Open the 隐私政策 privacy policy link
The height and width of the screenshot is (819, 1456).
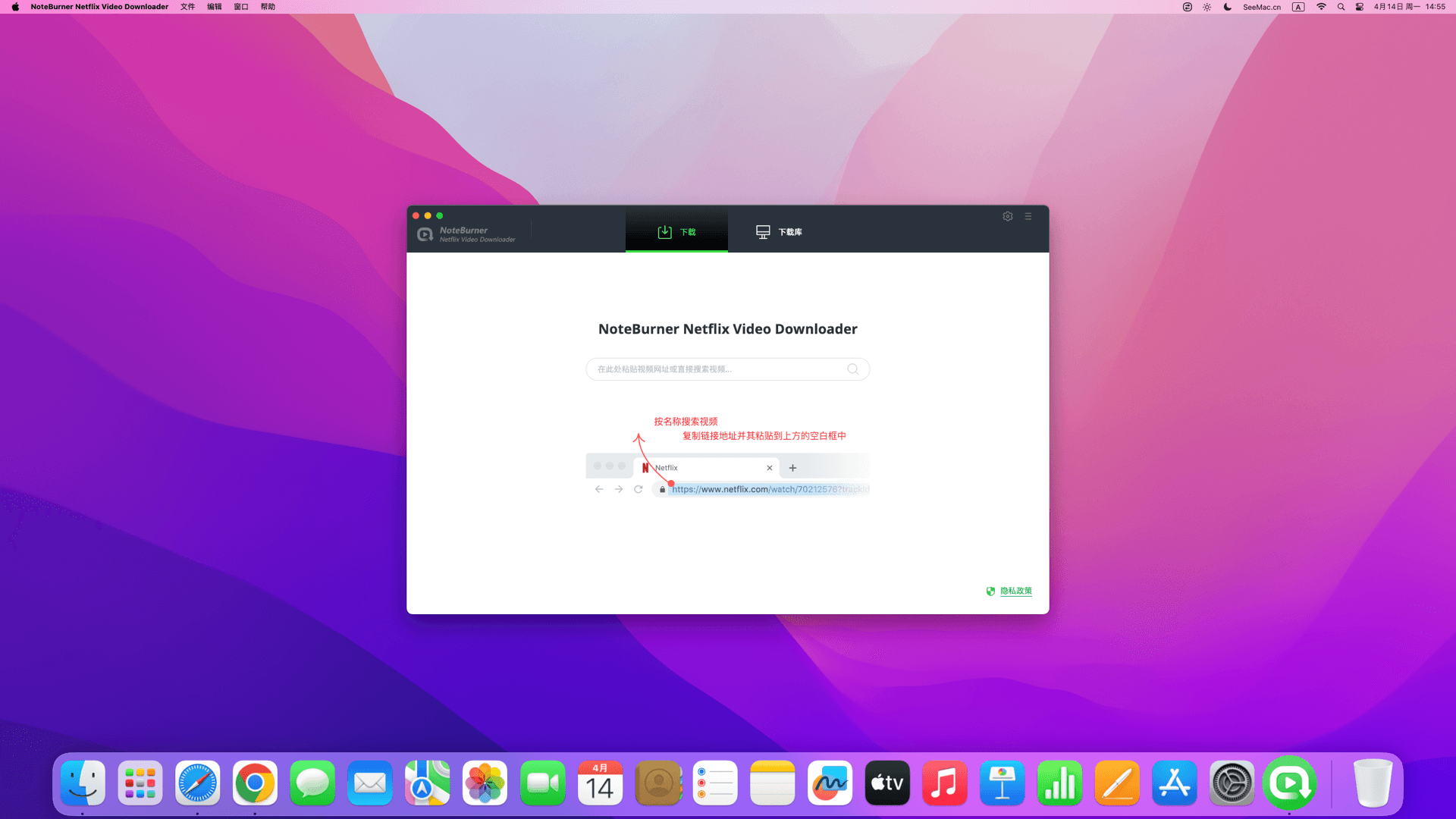(x=1015, y=591)
